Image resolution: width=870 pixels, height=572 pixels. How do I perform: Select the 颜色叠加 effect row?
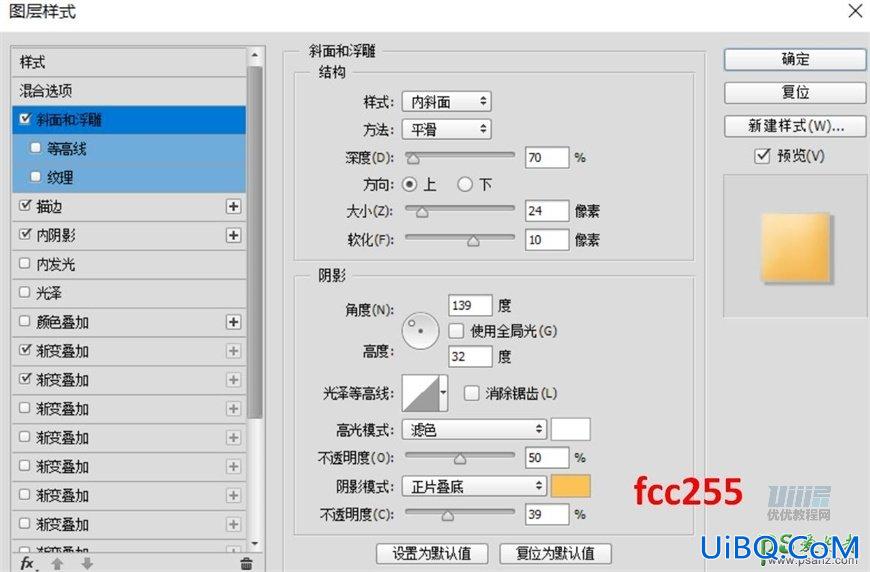coord(129,322)
